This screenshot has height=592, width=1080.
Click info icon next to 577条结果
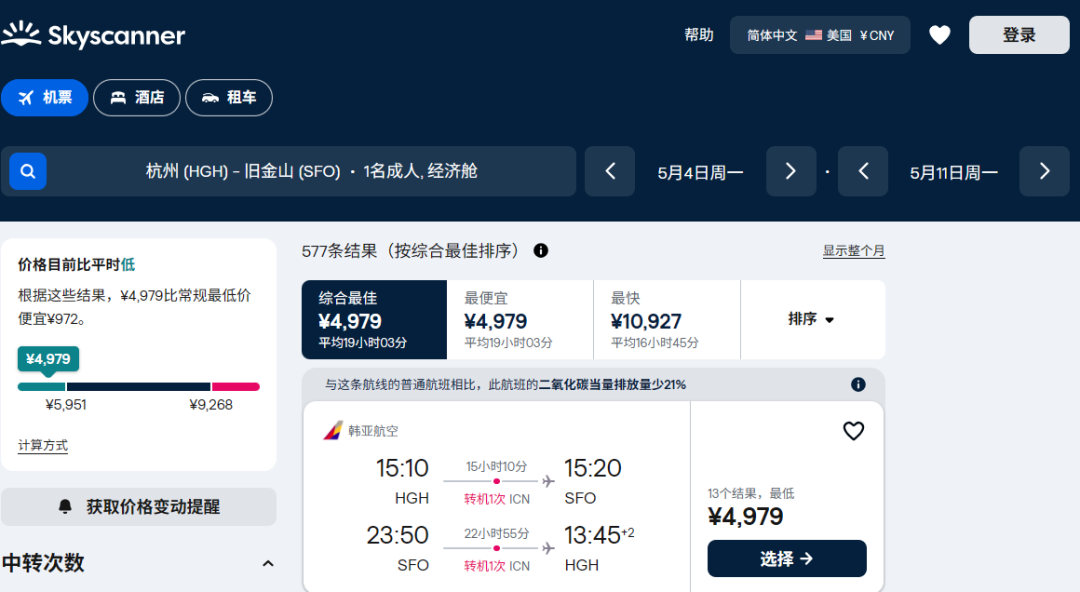[x=541, y=251]
